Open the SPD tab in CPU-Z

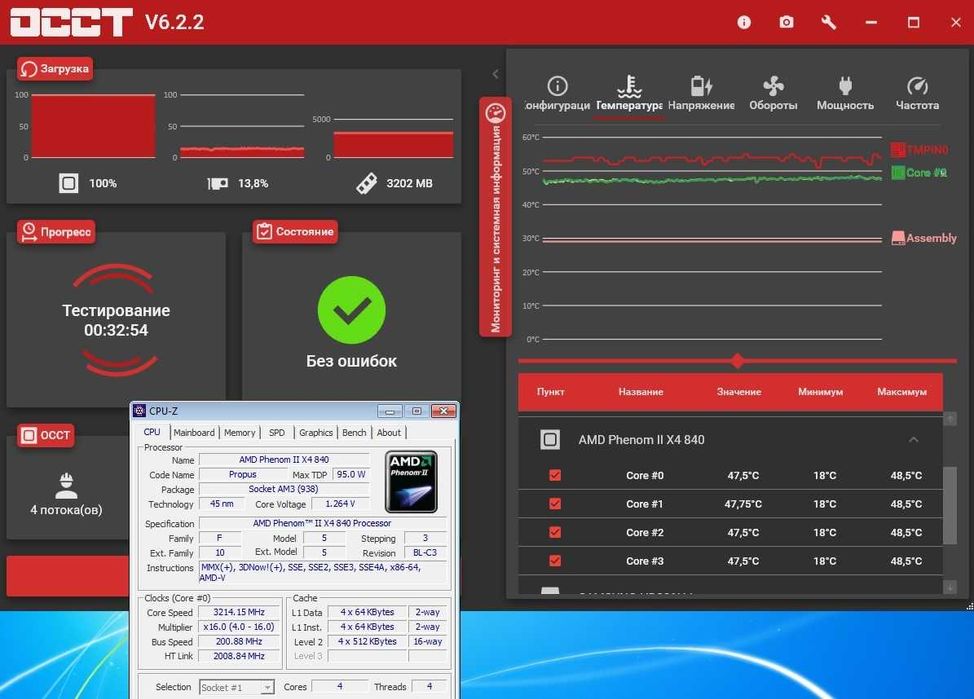[277, 432]
